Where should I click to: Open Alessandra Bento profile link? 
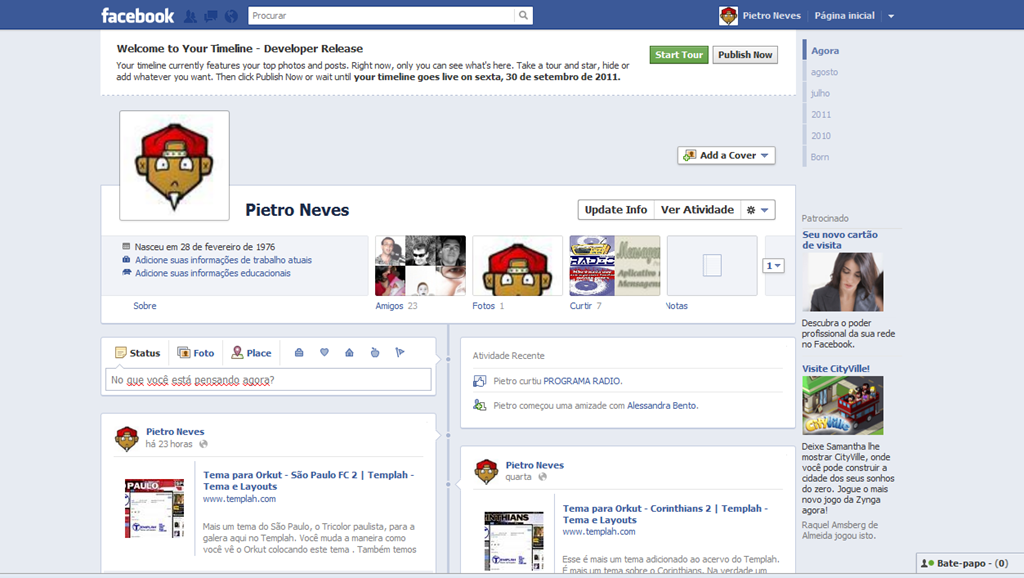tap(662, 406)
